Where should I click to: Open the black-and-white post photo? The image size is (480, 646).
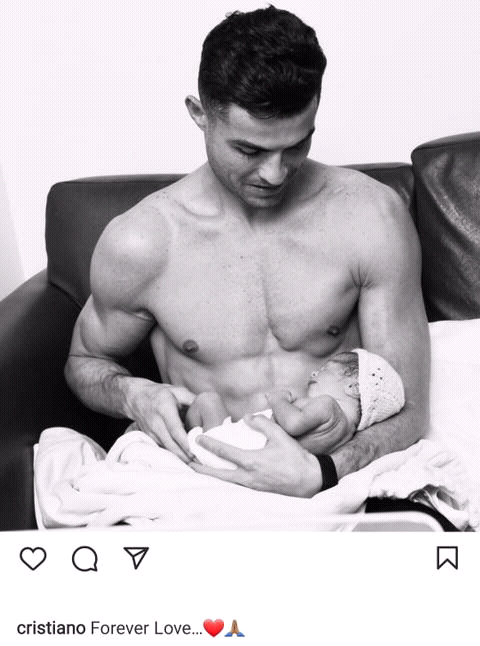click(240, 266)
